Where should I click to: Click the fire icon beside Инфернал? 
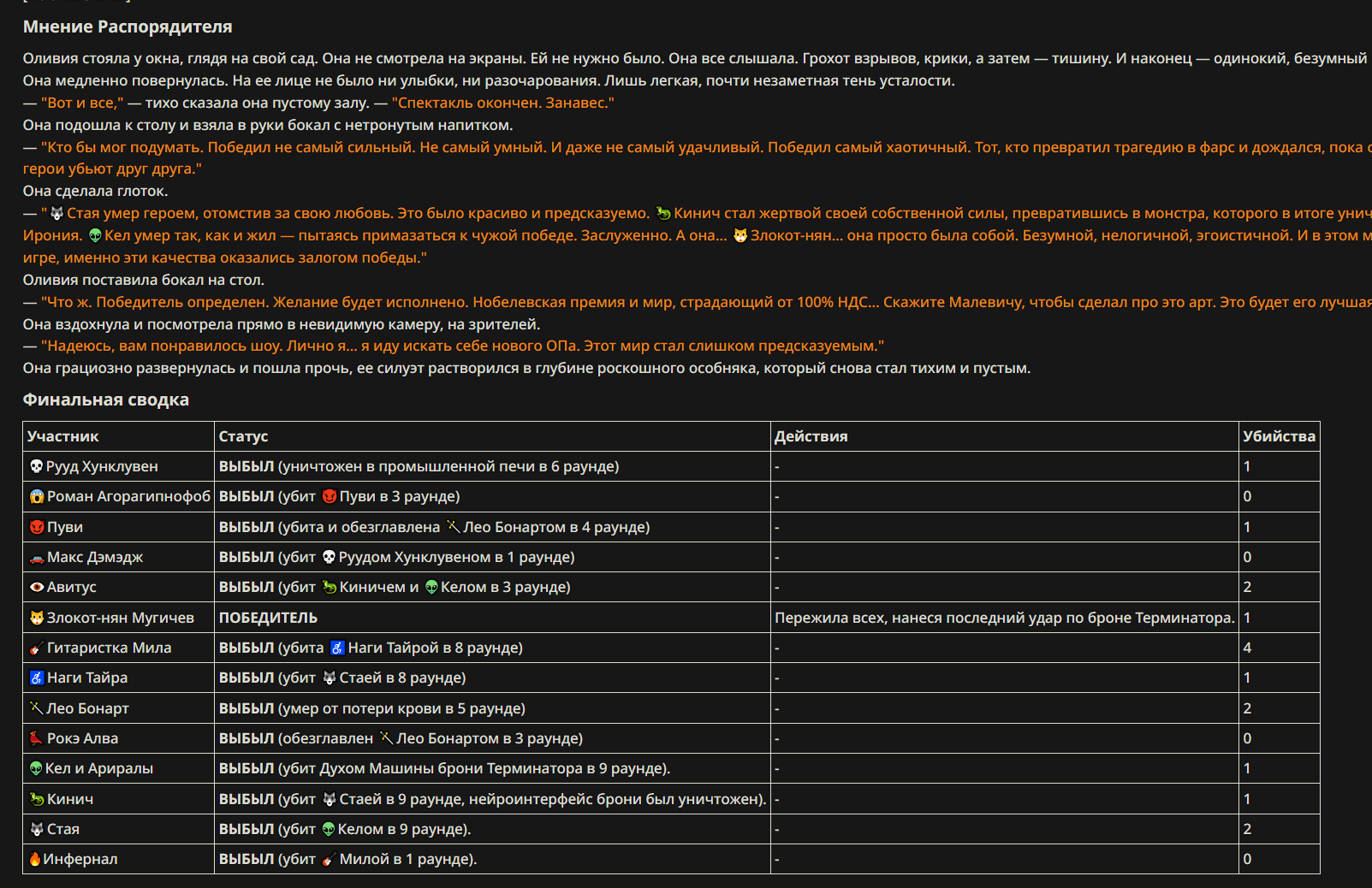[35, 859]
